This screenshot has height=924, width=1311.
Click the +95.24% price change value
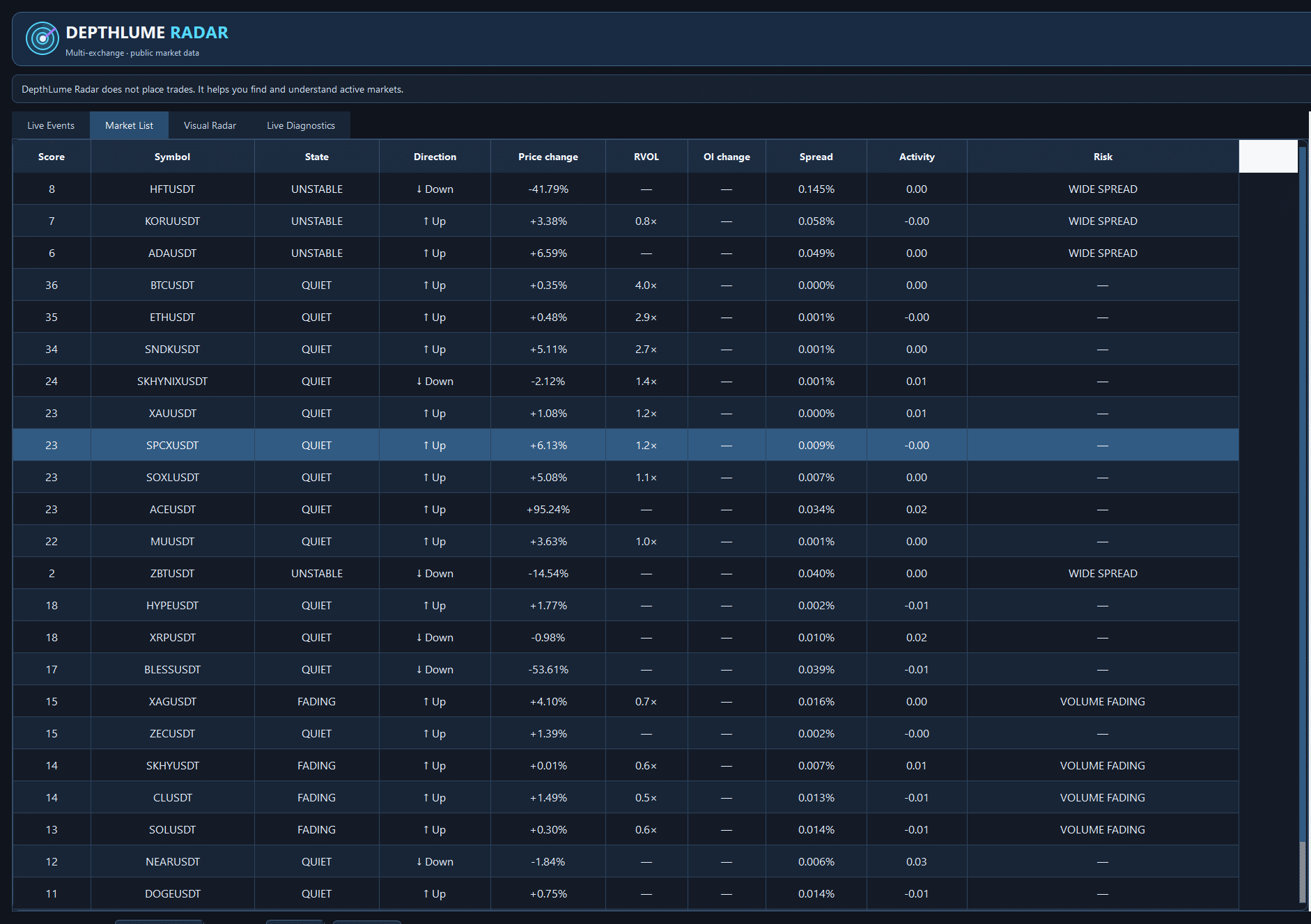[548, 510]
